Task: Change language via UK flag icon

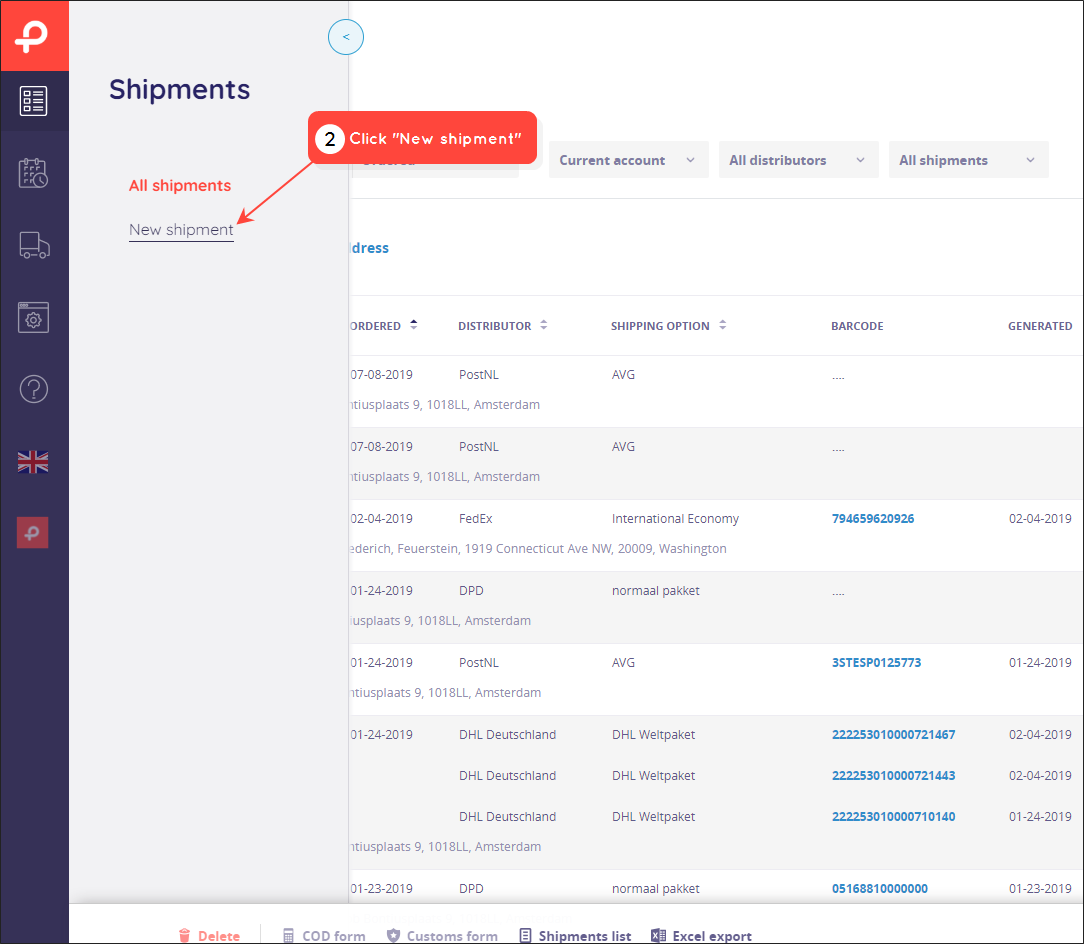Action: point(33,461)
